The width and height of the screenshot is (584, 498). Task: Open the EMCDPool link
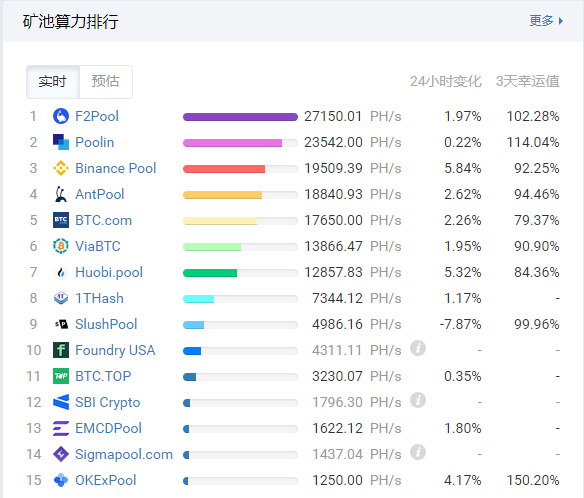click(108, 428)
